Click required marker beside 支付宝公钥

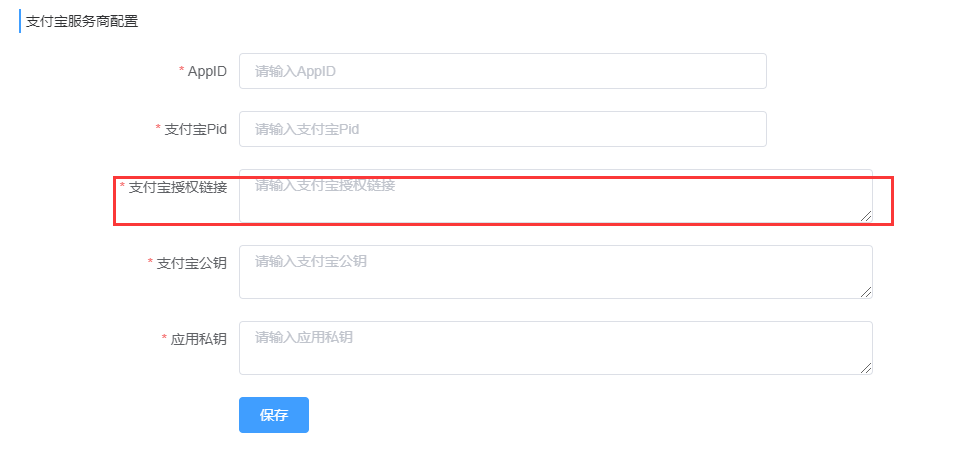tap(151, 263)
